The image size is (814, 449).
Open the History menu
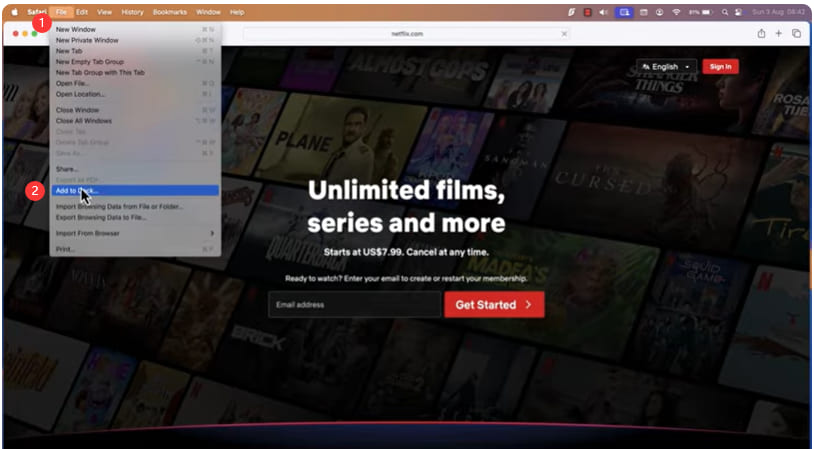click(132, 12)
